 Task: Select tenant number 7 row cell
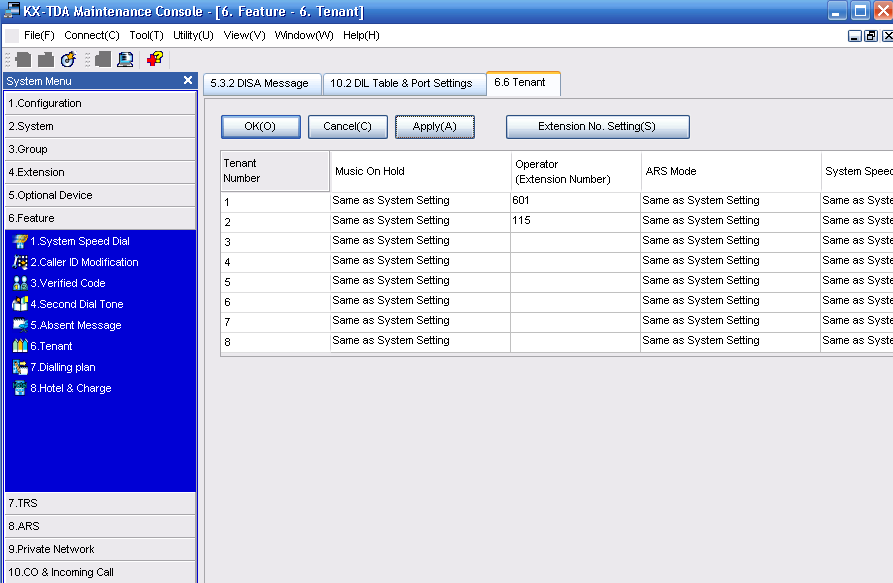coord(275,322)
